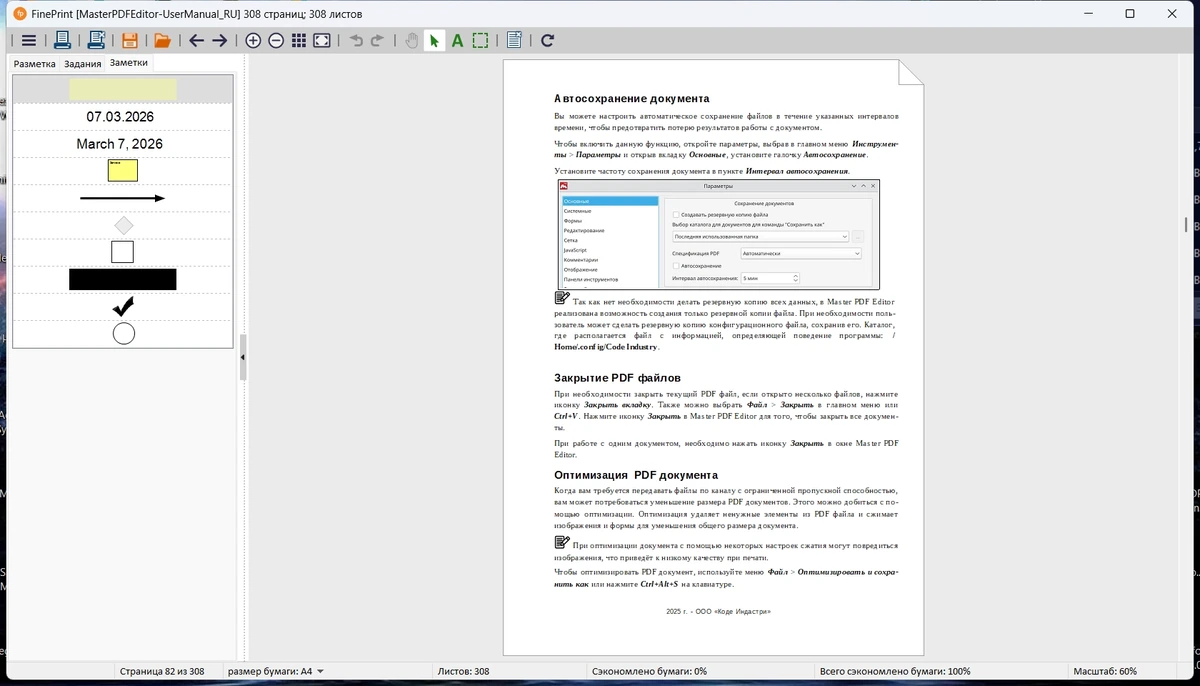The image size is (1200, 686).
Task: Click the orange save diskette icon
Action: (129, 41)
